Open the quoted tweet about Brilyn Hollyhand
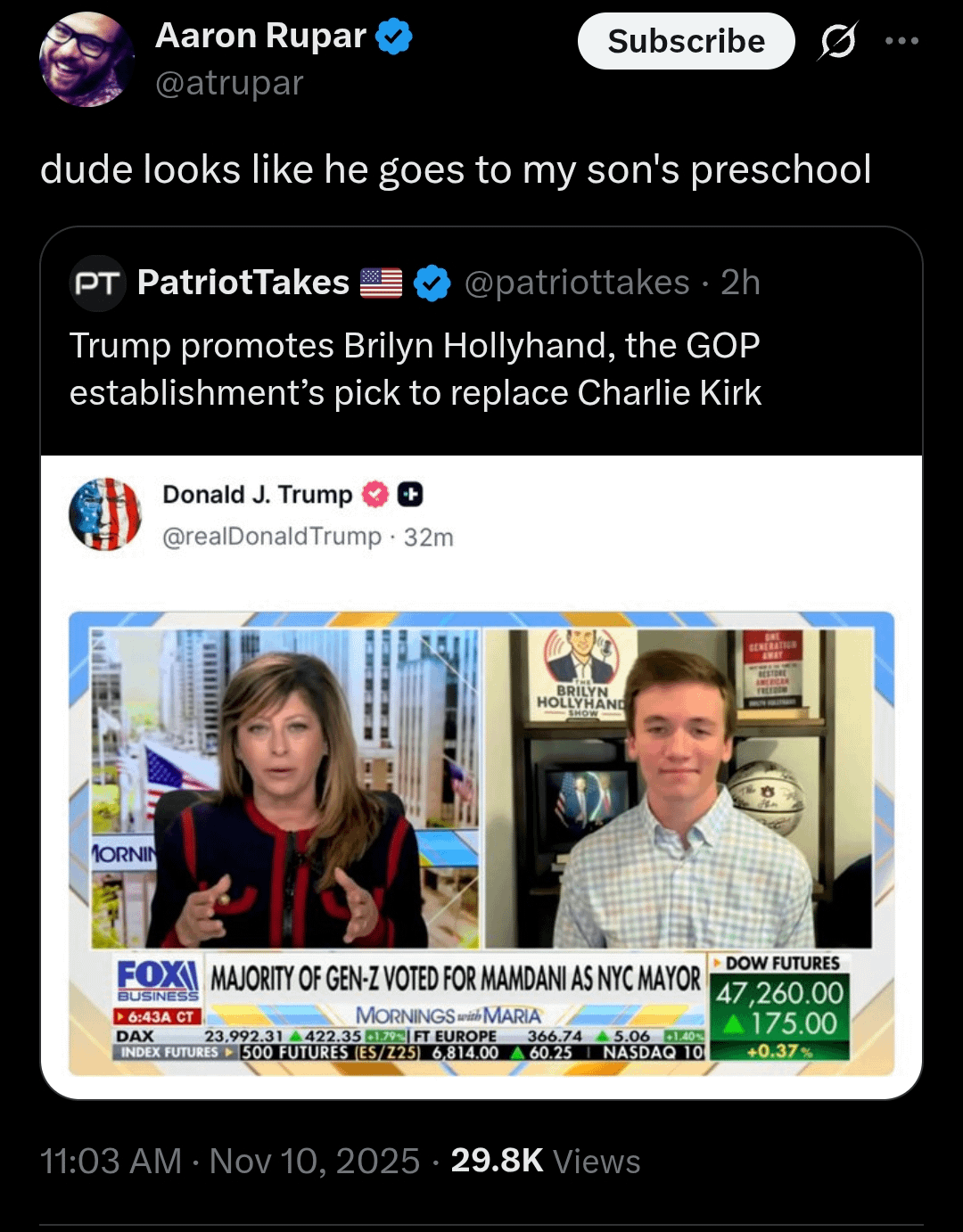Viewport: 963px width, 1232px height. tap(416, 369)
